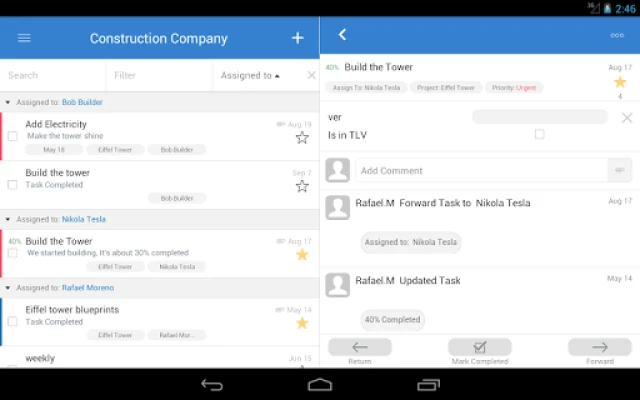The height and width of the screenshot is (400, 640).
Task: Open the Eiffel tower blueprints task title
Action: 72,310
